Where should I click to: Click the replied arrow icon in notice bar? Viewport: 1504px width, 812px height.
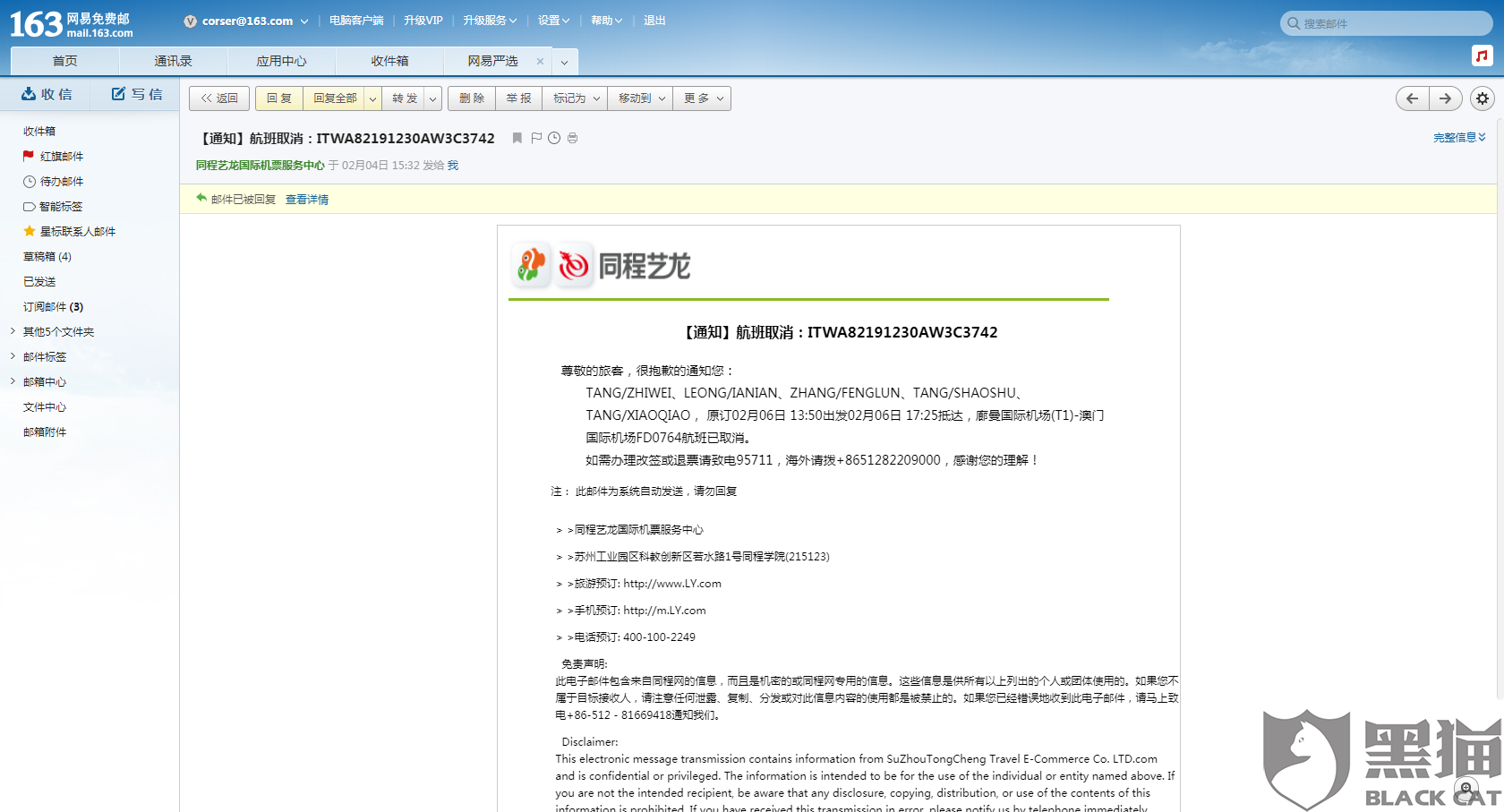(201, 198)
